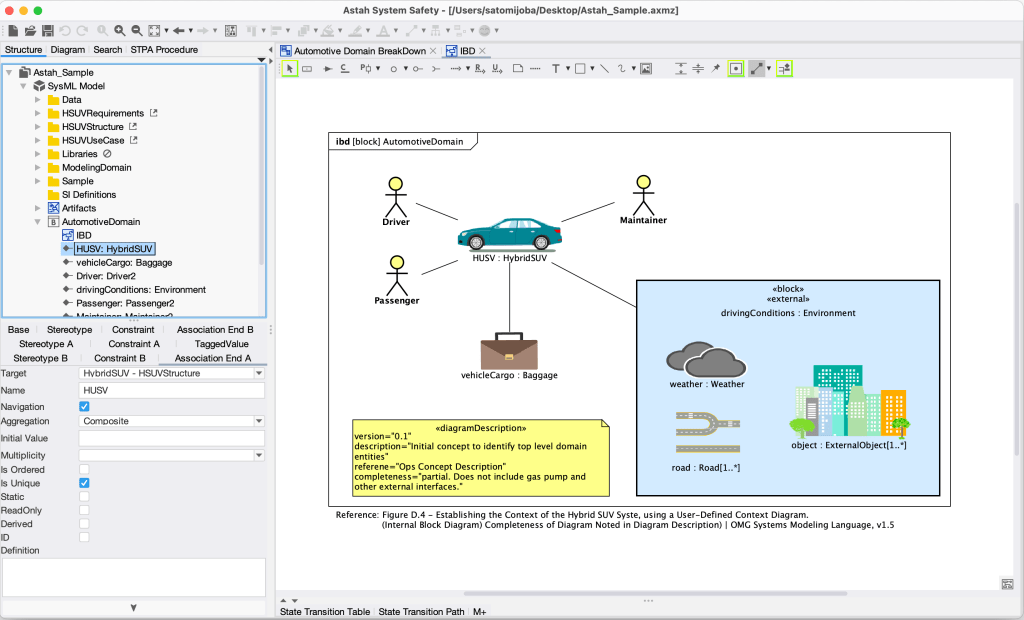Select vehicleCargo: Baggage in the structure tree
Image resolution: width=1024 pixels, height=620 pixels.
(123, 262)
